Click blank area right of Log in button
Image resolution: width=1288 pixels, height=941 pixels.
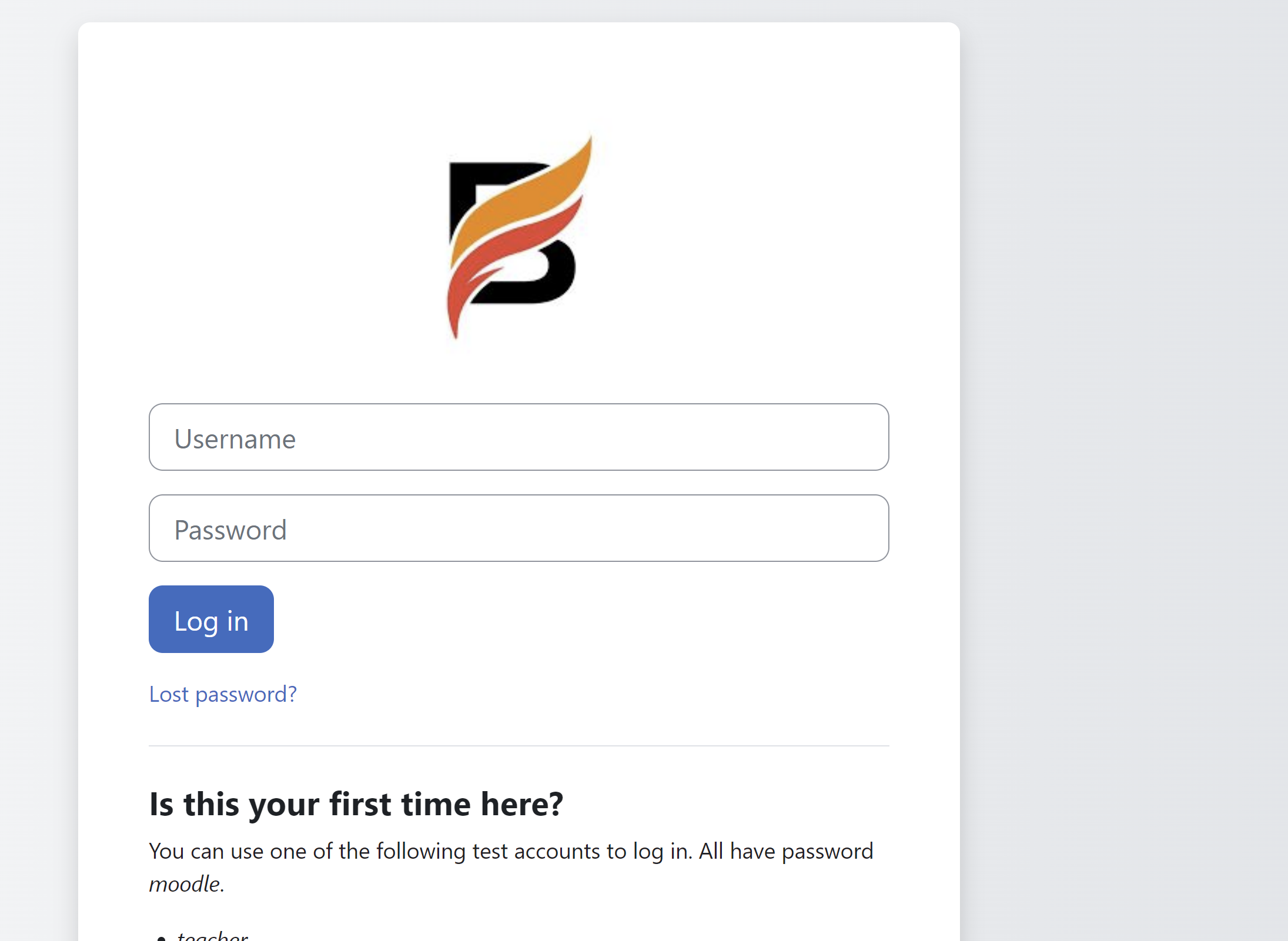pyautogui.click(x=582, y=619)
